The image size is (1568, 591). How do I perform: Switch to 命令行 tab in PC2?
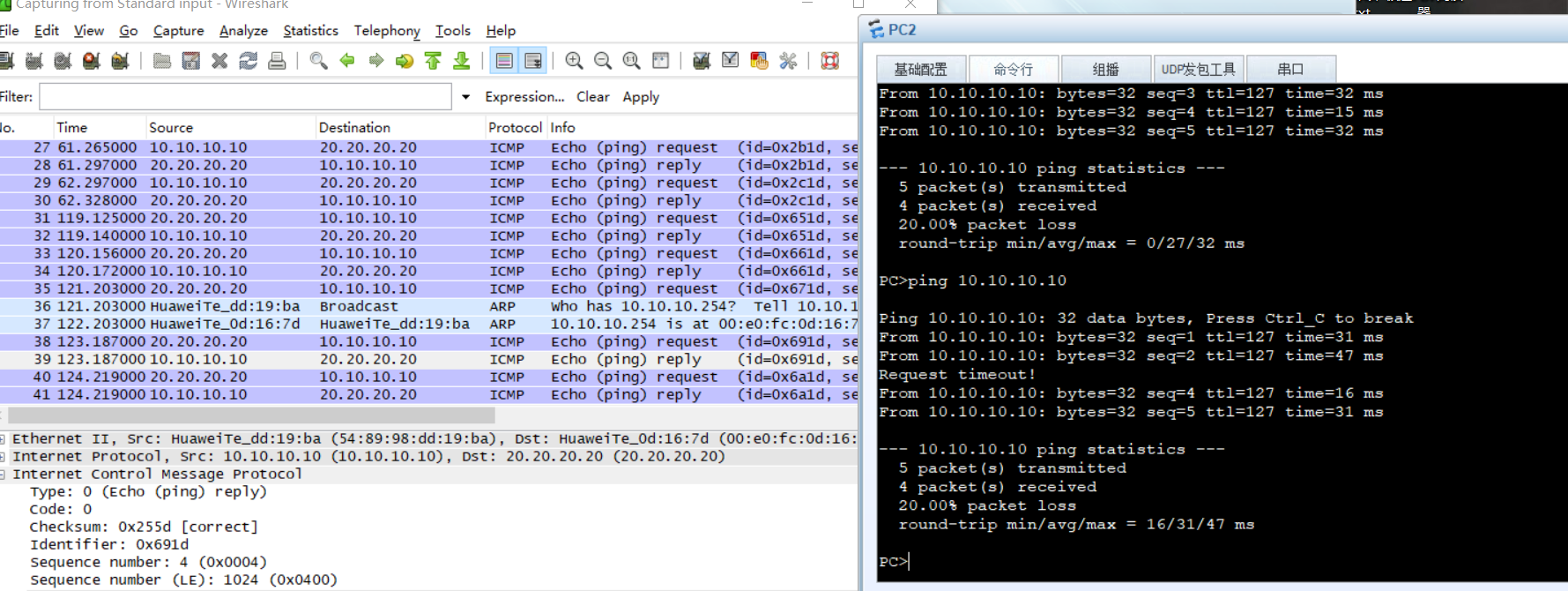(x=1014, y=69)
